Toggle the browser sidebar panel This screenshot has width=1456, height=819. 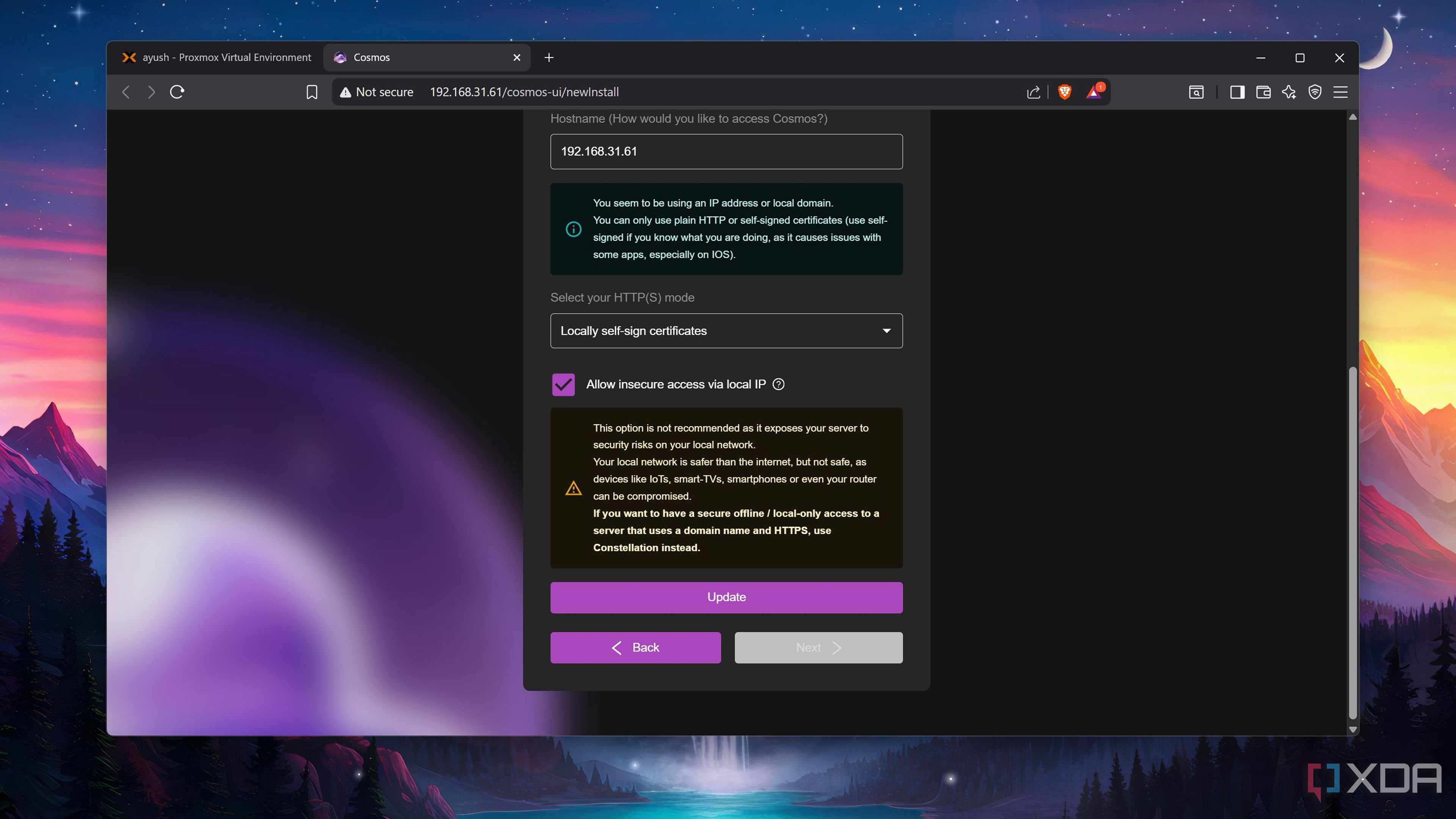click(x=1237, y=92)
